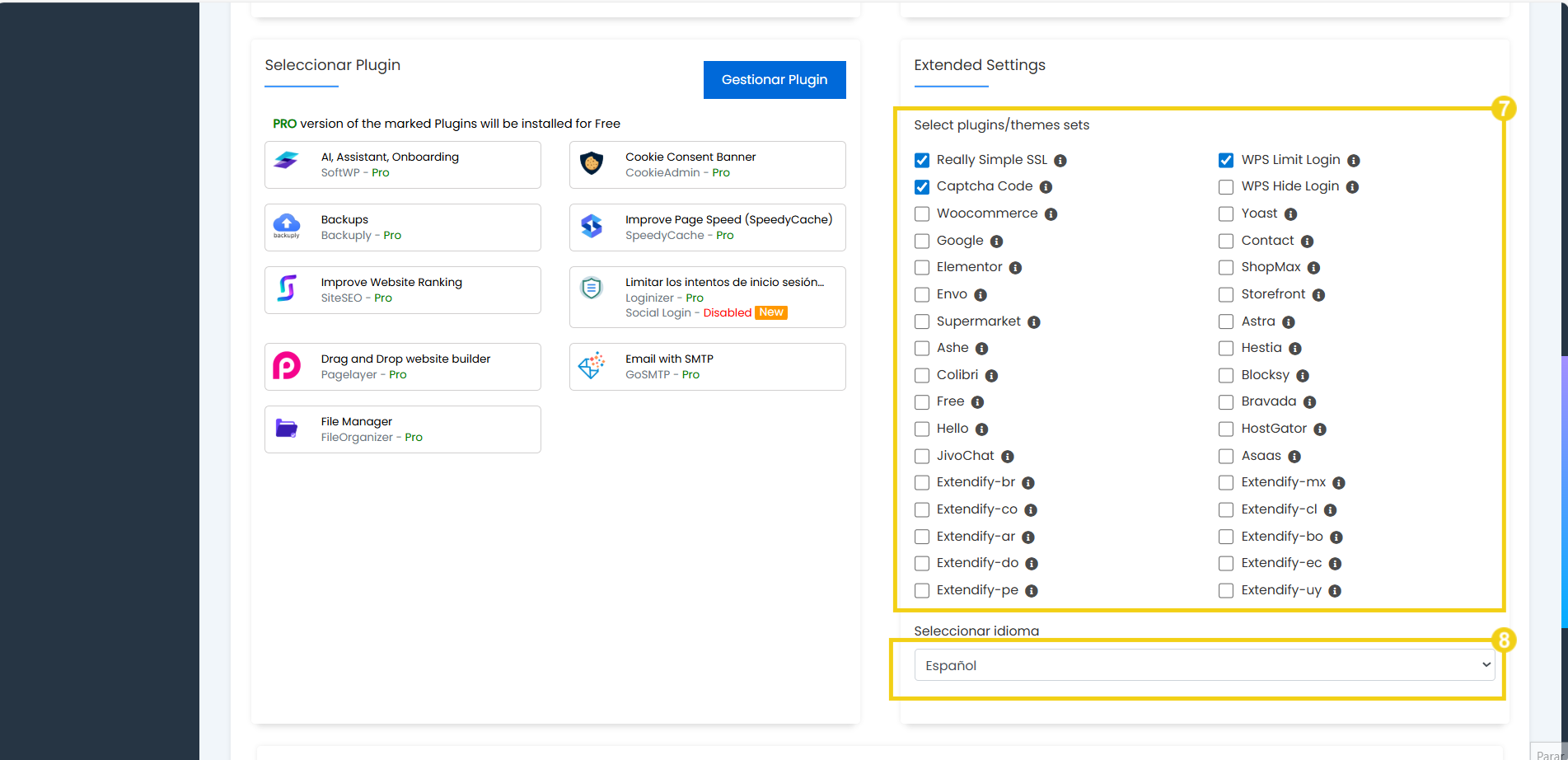Check the Bravada checkbox
Viewport: 1568px width, 760px height.
(1226, 401)
